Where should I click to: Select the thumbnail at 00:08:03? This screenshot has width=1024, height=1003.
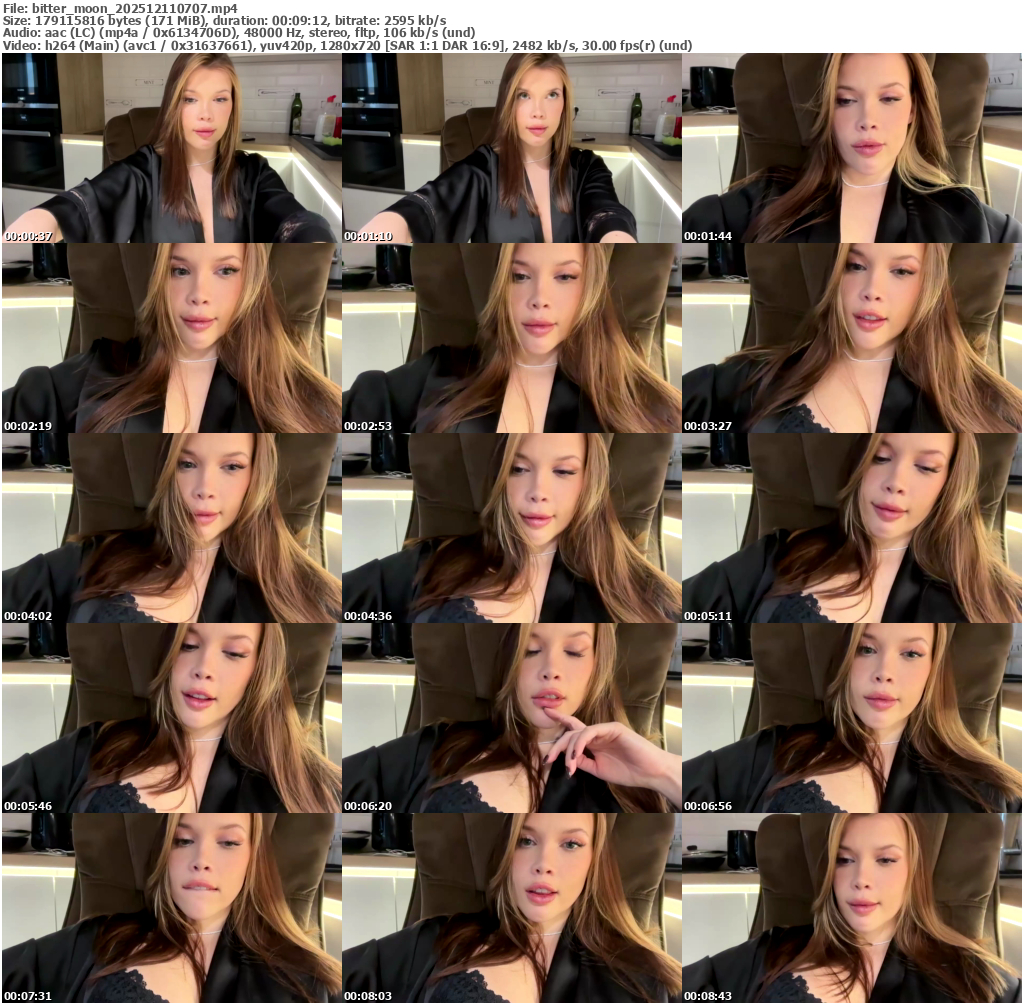tap(511, 908)
